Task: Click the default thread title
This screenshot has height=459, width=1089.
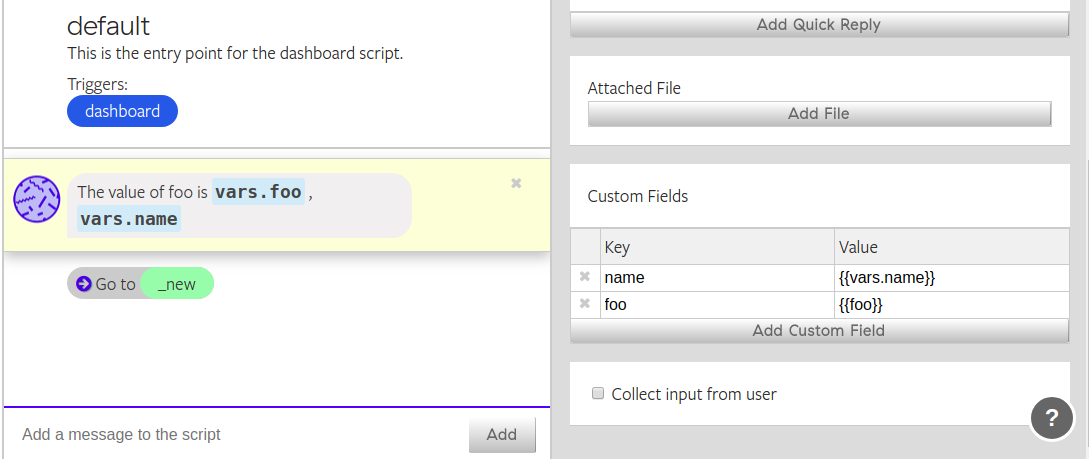Action: [108, 26]
